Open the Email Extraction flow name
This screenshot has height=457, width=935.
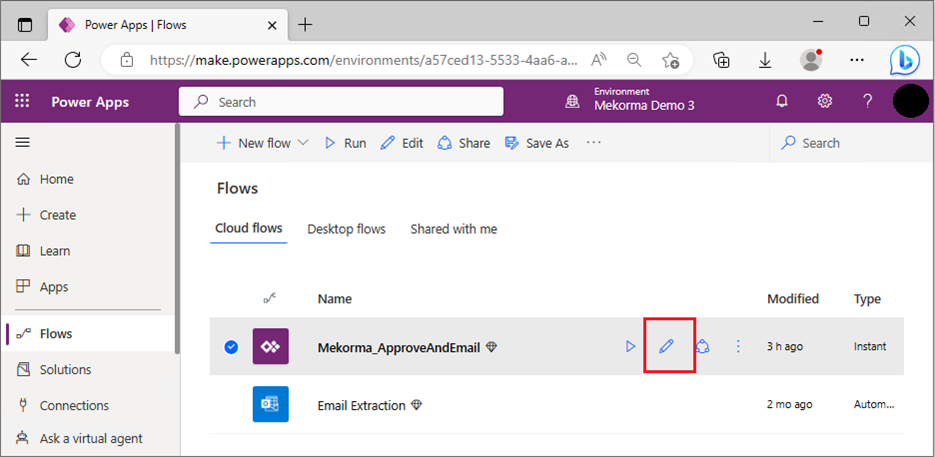pyautogui.click(x=361, y=405)
